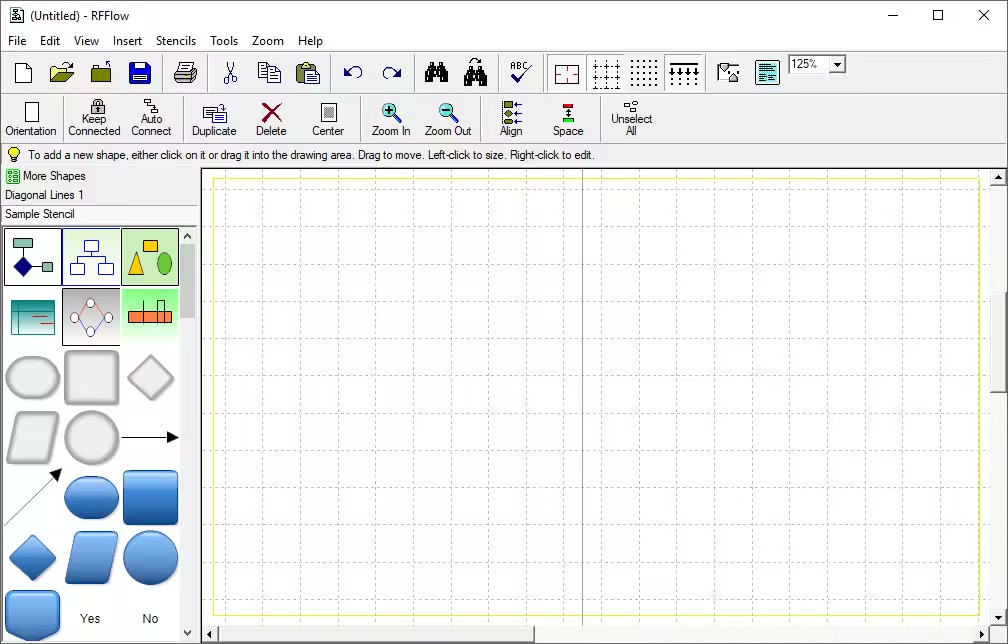This screenshot has height=644, width=1008.
Task: Open the Insert menu
Action: pyautogui.click(x=127, y=41)
